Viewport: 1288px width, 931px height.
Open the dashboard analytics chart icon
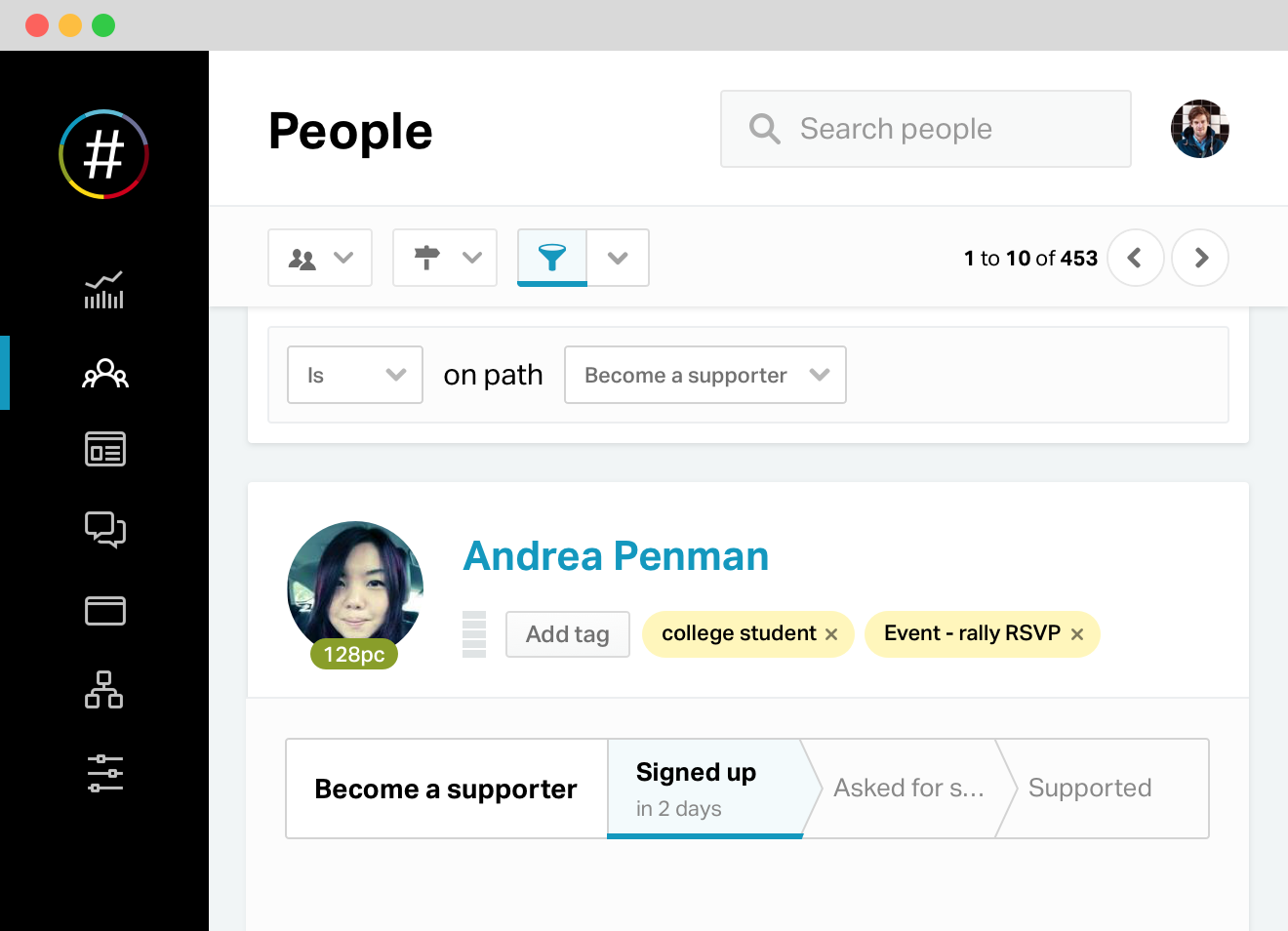104,290
